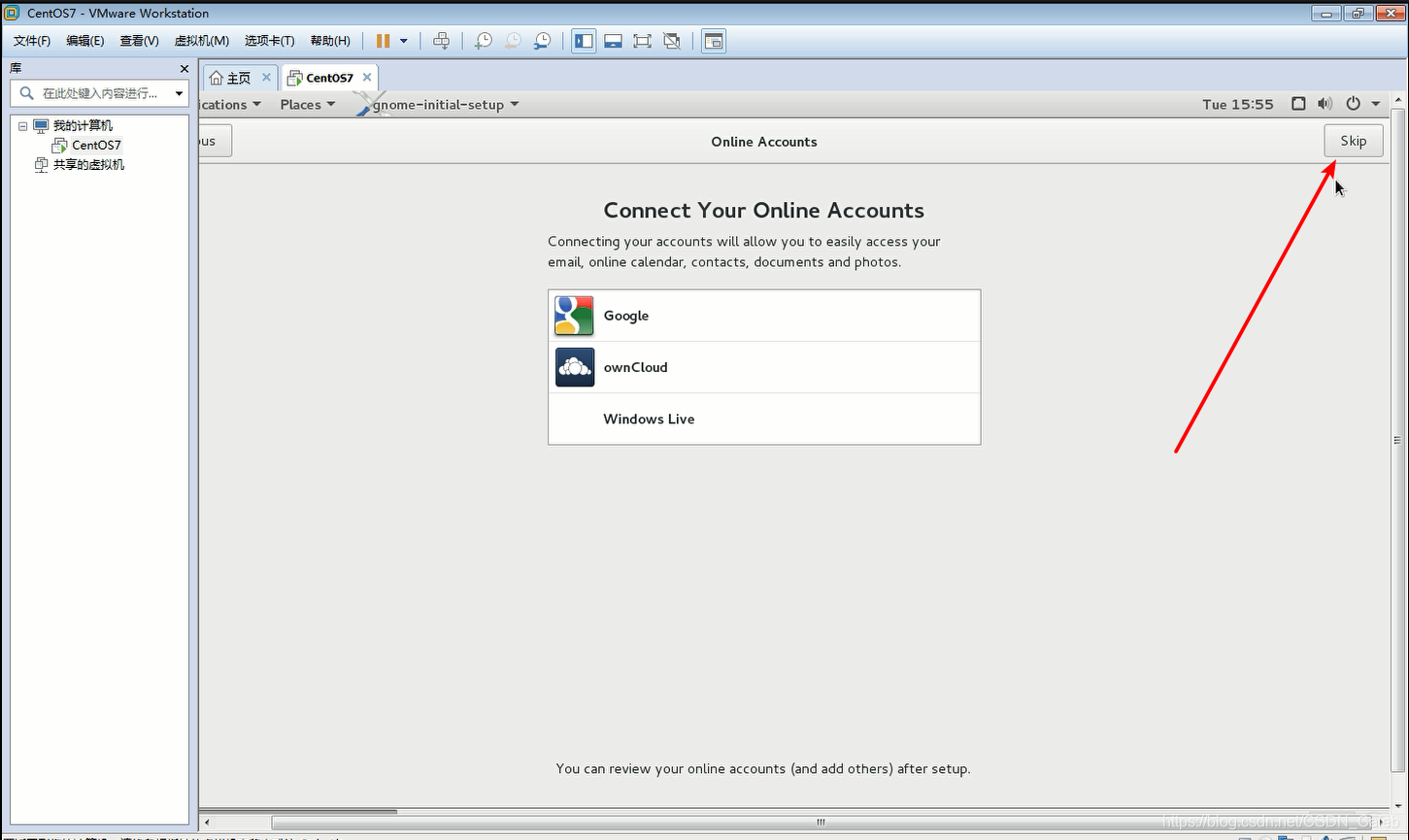
Task: Open the 编辑(E) menu
Action: point(85,41)
